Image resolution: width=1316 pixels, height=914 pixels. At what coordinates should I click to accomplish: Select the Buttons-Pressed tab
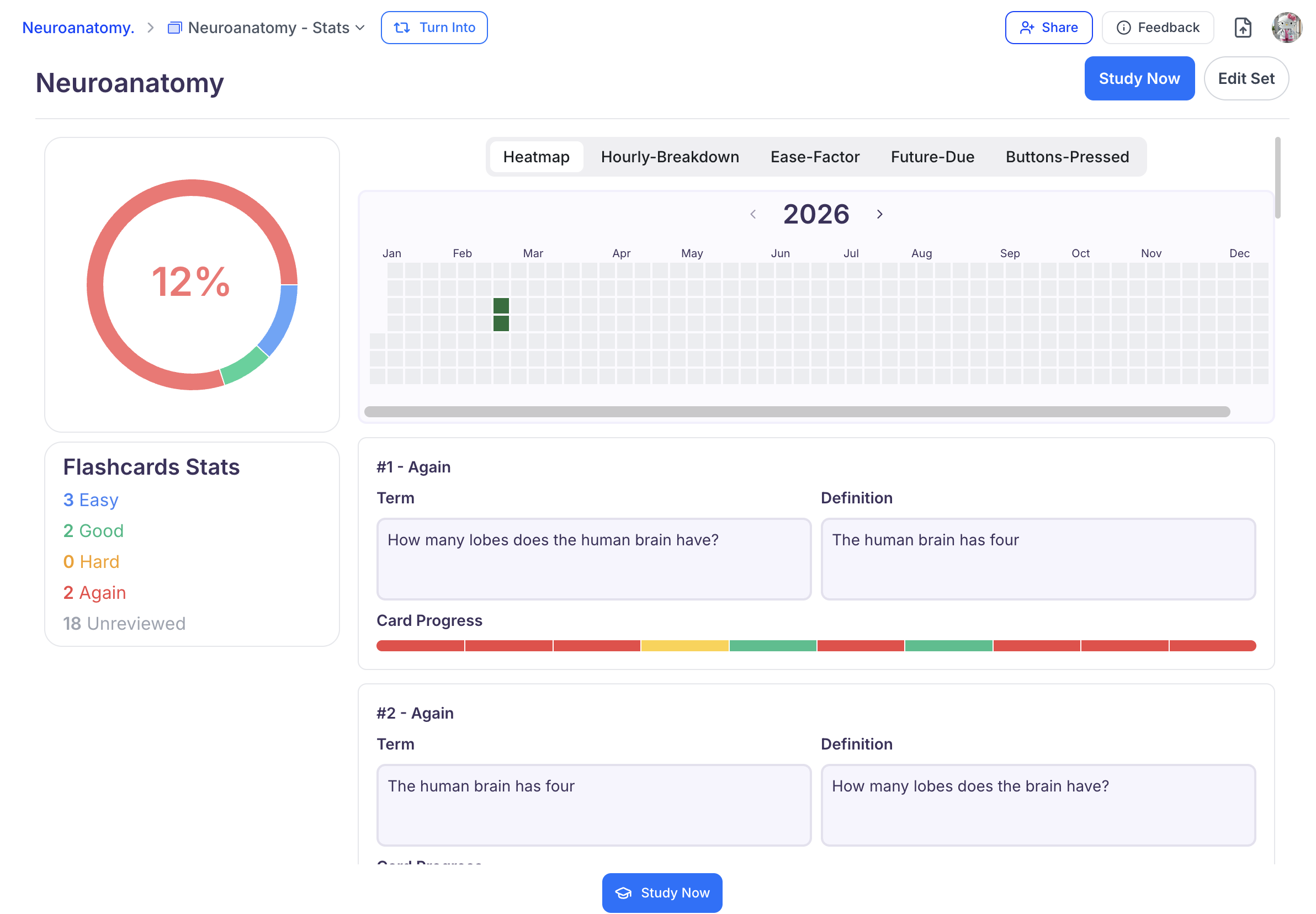point(1066,157)
